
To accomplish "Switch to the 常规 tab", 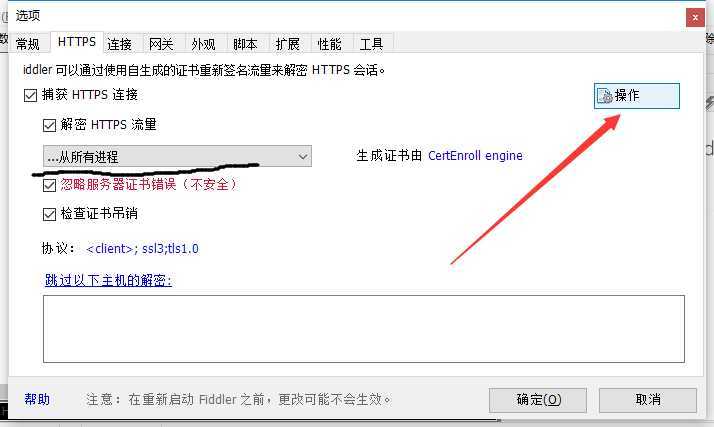I will [x=28, y=44].
